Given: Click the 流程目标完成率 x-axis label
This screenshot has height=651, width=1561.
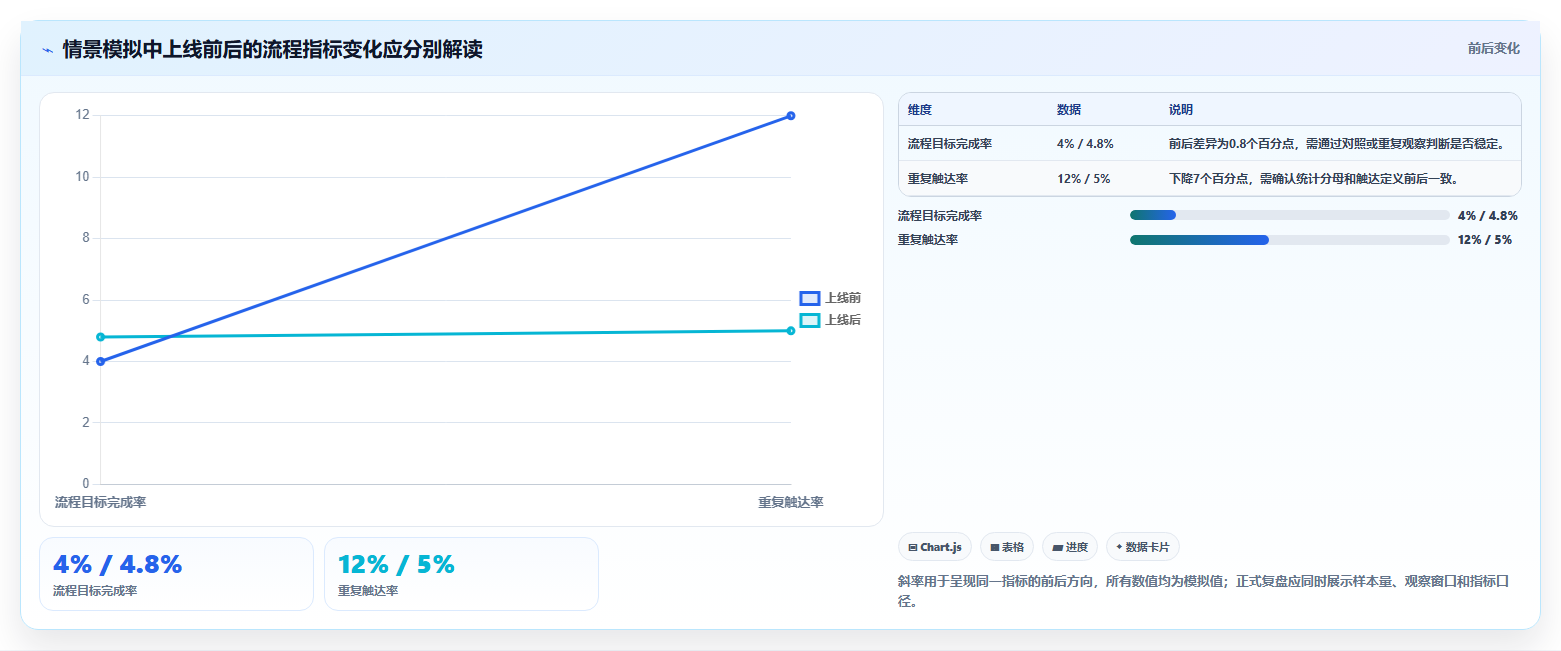Looking at the screenshot, I should pyautogui.click(x=100, y=502).
